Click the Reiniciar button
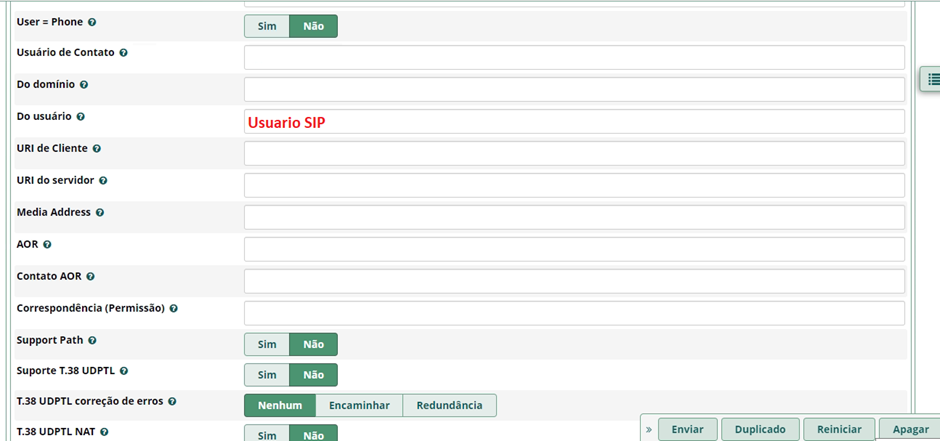The height and width of the screenshot is (441, 940). point(839,429)
